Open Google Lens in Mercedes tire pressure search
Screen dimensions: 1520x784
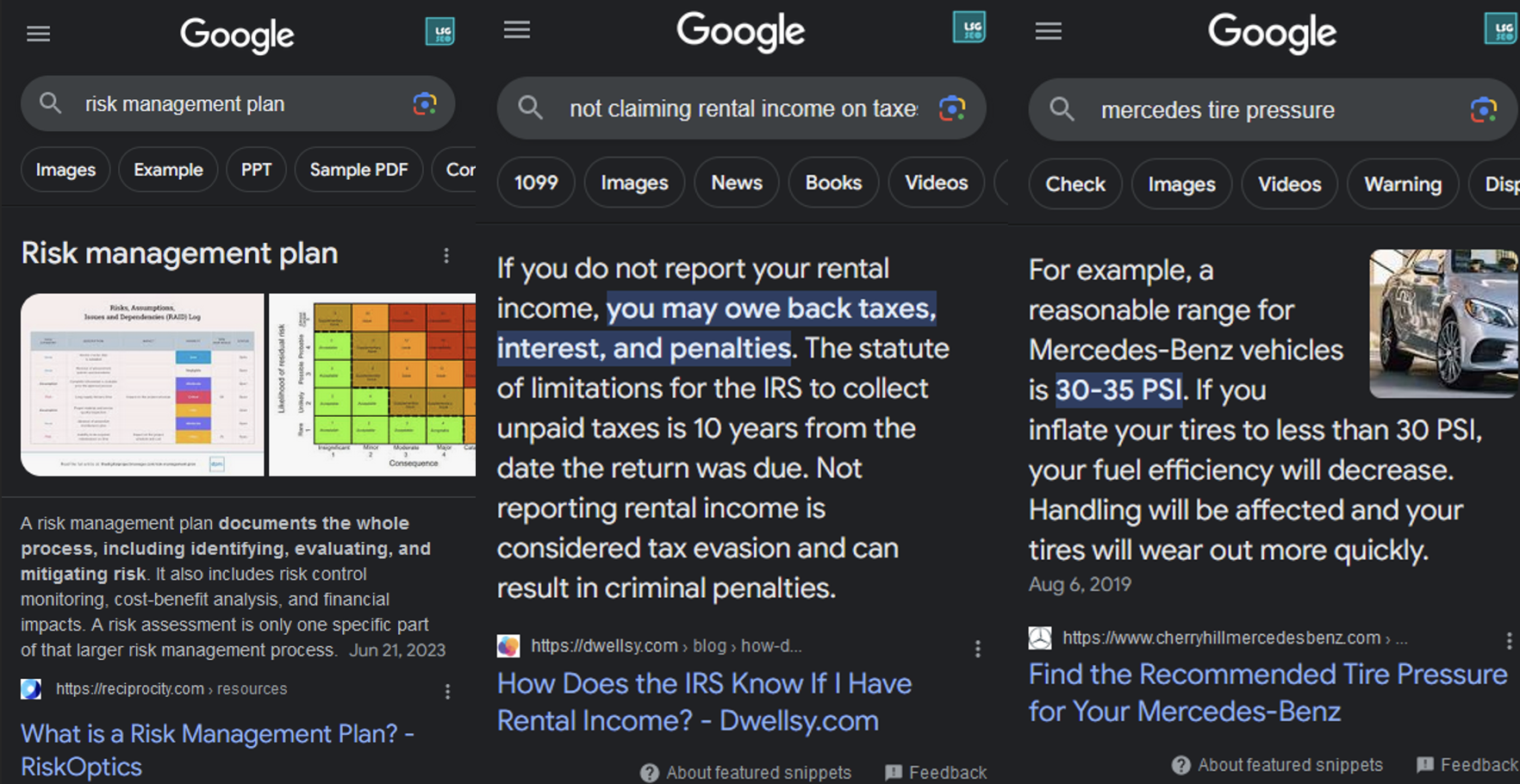click(x=1484, y=110)
